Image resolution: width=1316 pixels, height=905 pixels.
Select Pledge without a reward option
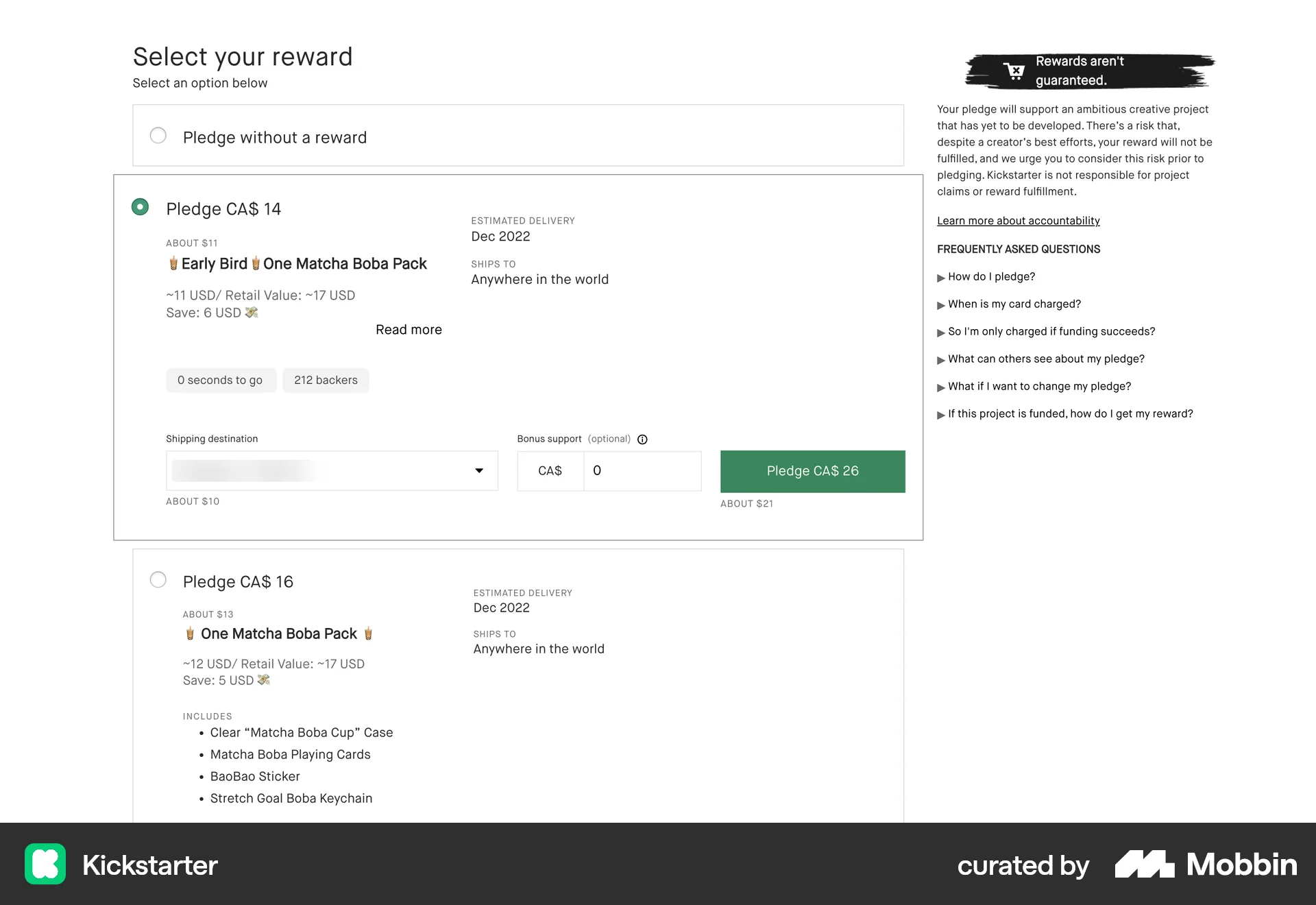pyautogui.click(x=158, y=136)
